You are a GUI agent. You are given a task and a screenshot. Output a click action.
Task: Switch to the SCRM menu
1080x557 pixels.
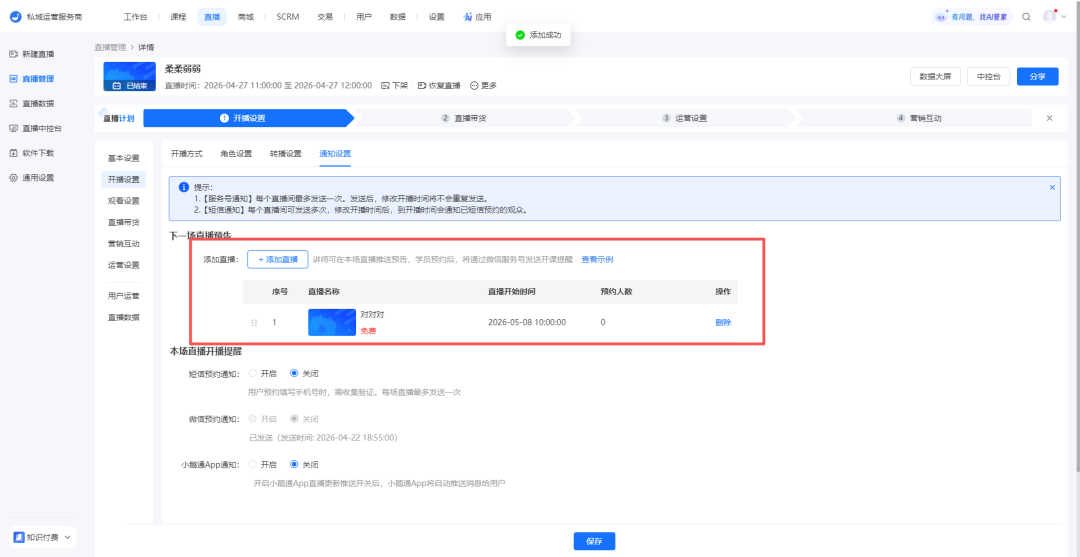287,17
